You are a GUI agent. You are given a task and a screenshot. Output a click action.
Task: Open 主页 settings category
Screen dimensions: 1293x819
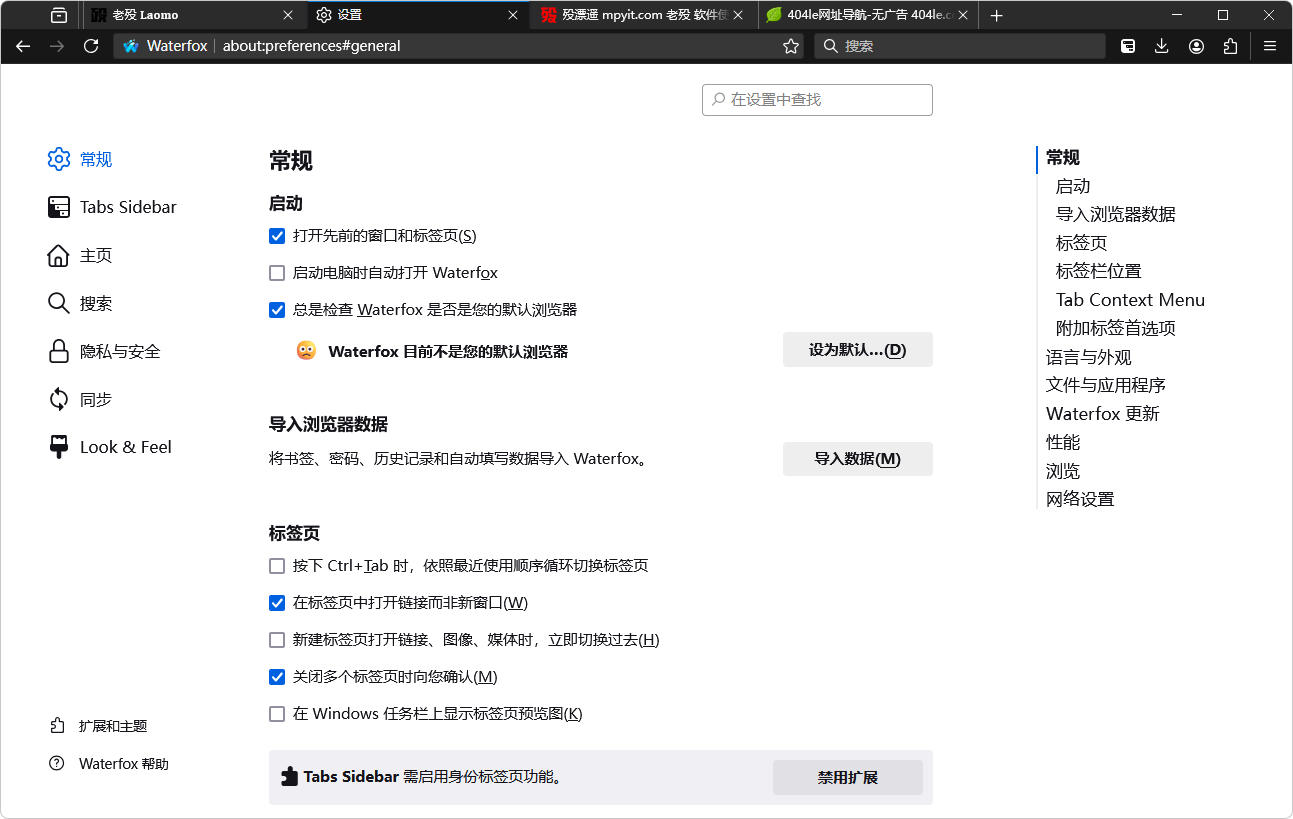pos(96,255)
